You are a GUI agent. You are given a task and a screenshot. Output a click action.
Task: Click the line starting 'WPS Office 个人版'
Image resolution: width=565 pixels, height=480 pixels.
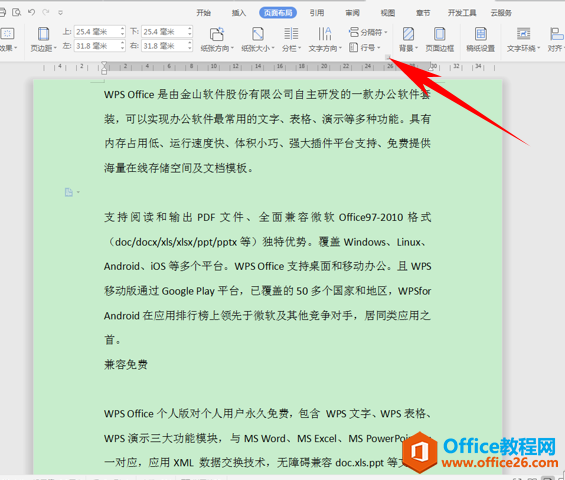point(267,414)
